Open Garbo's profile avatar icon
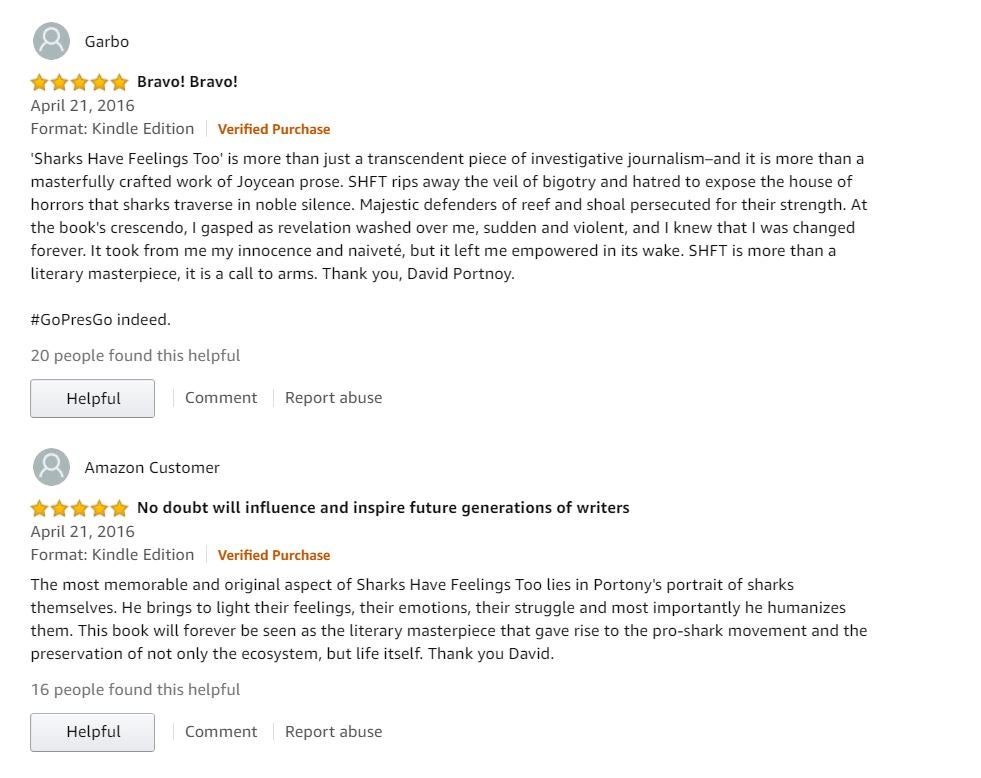 51,41
